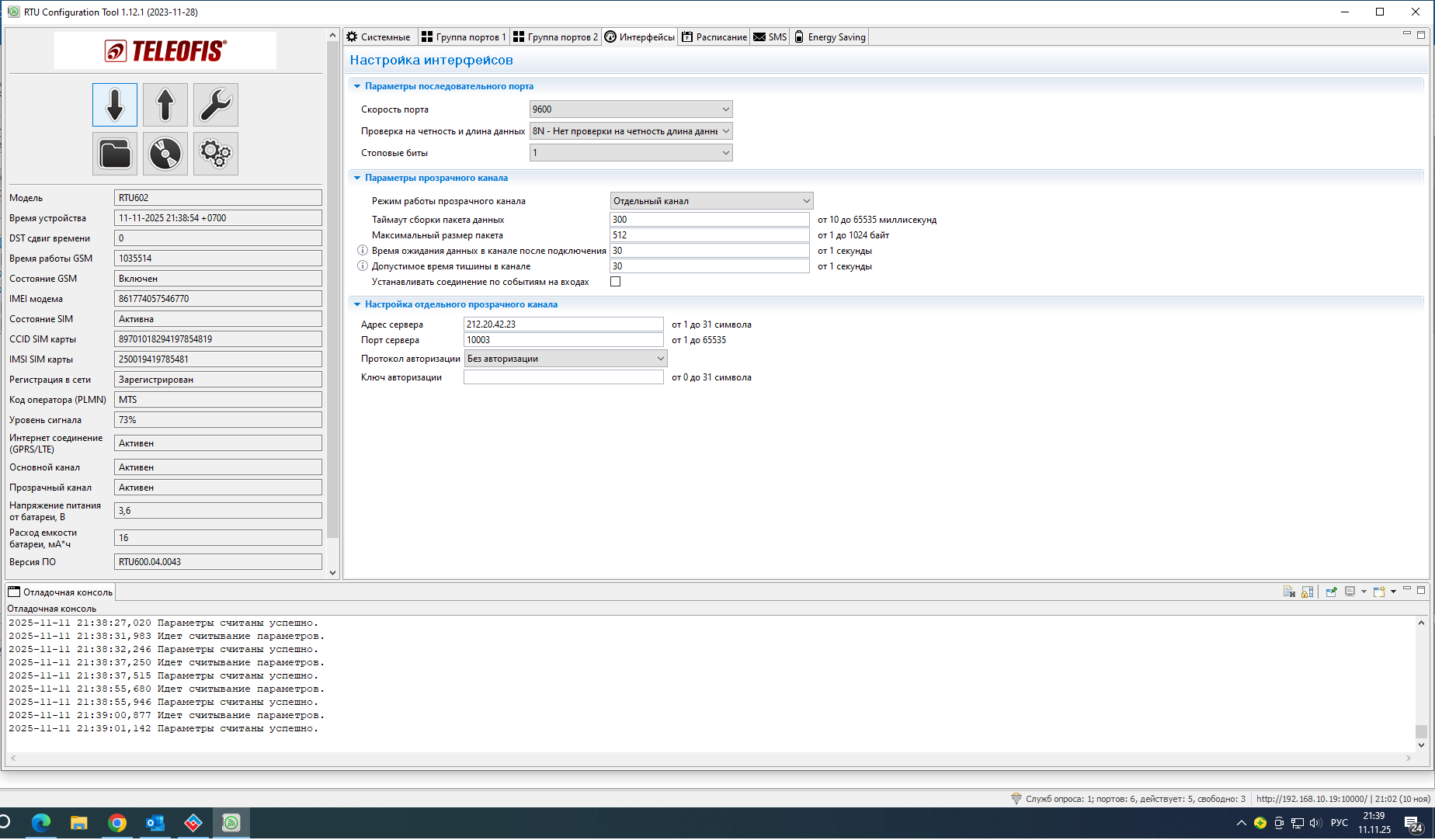Switch to the Системные tab
The image size is (1435, 840).
tap(379, 37)
